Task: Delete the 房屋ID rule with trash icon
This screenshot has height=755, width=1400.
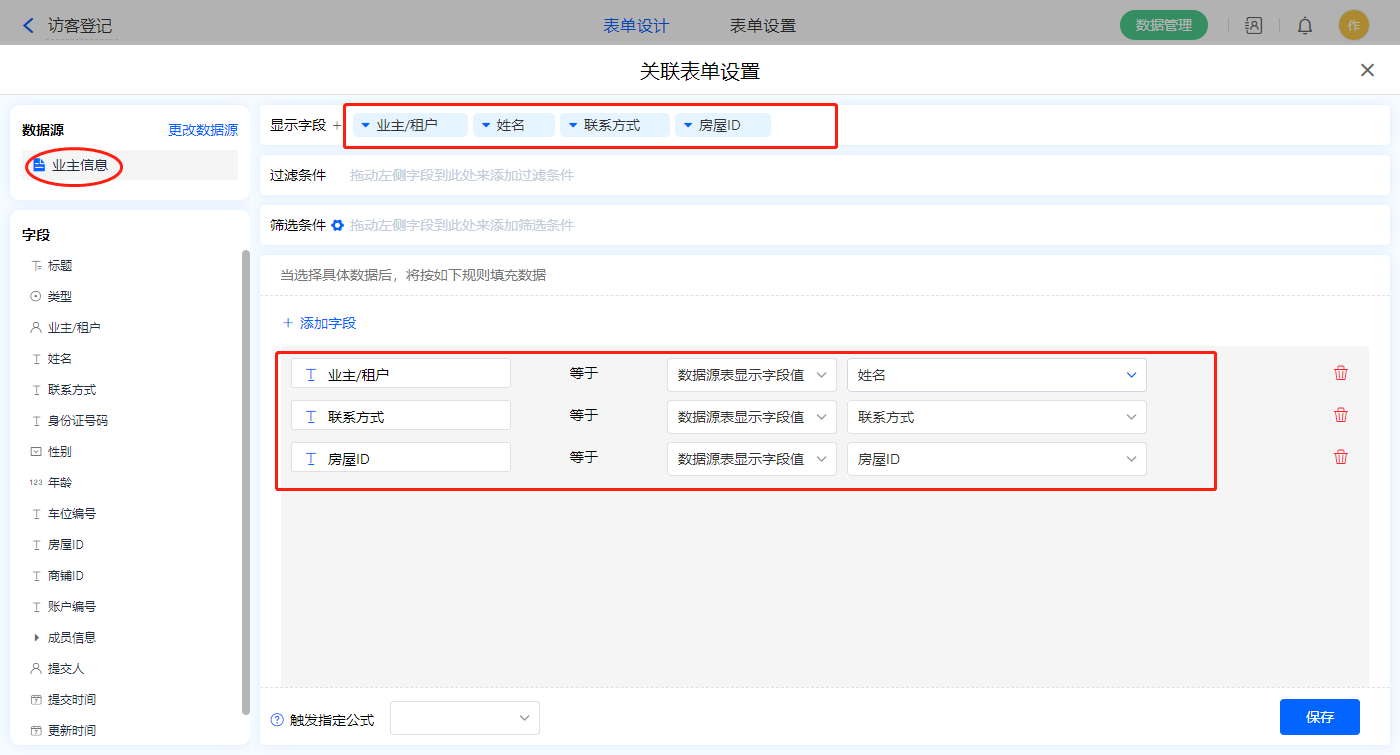Action: pyautogui.click(x=1341, y=457)
